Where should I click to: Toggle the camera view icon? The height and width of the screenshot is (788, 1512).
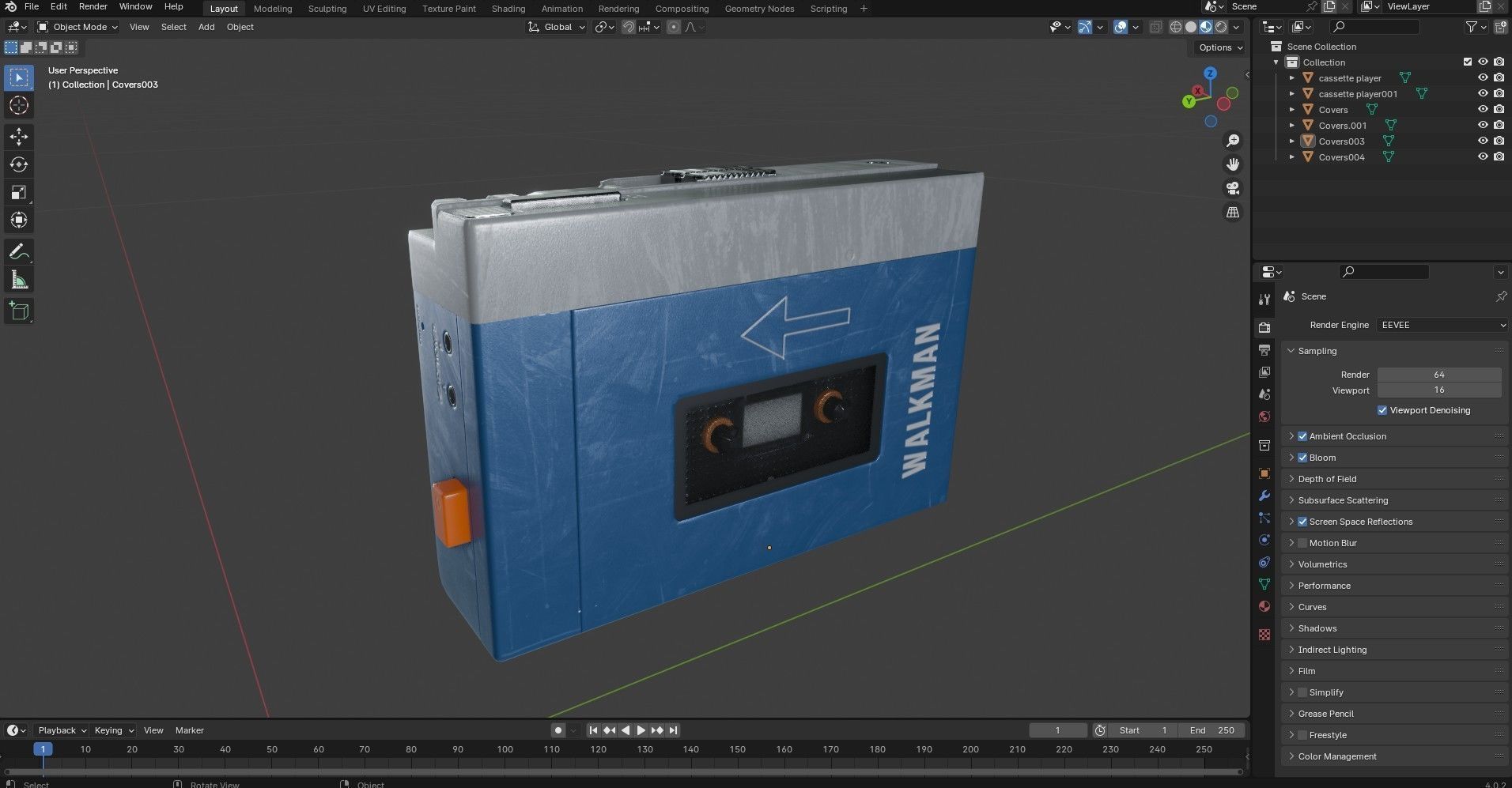coord(1232,188)
